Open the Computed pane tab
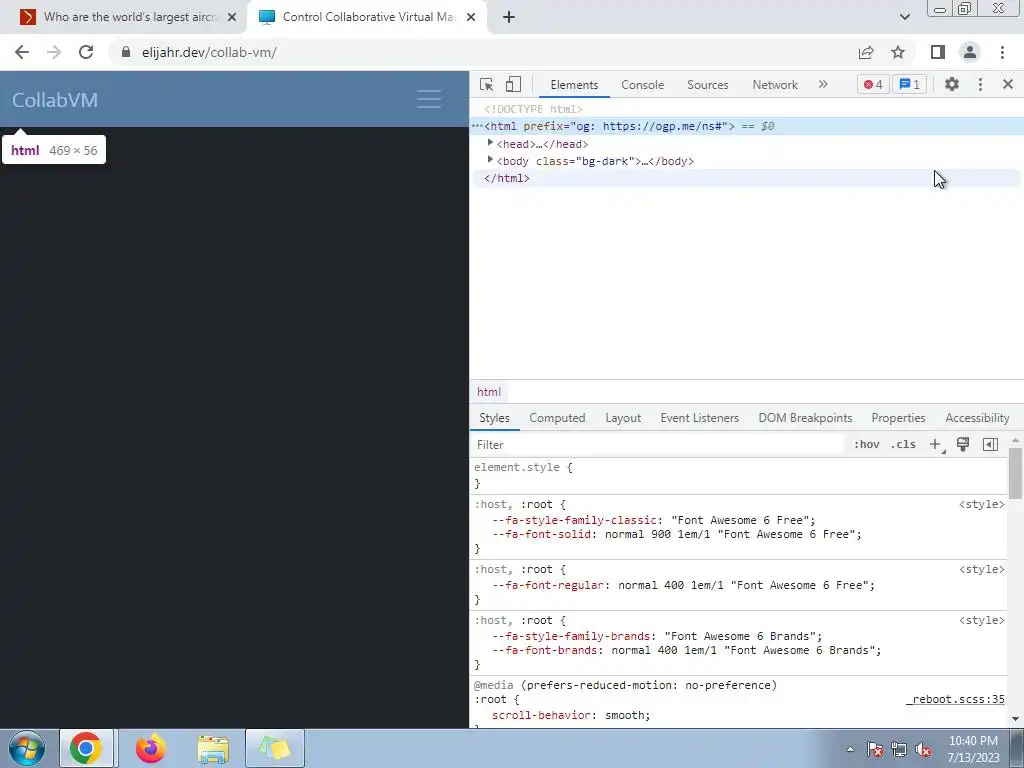The width and height of the screenshot is (1024, 768). (x=557, y=418)
